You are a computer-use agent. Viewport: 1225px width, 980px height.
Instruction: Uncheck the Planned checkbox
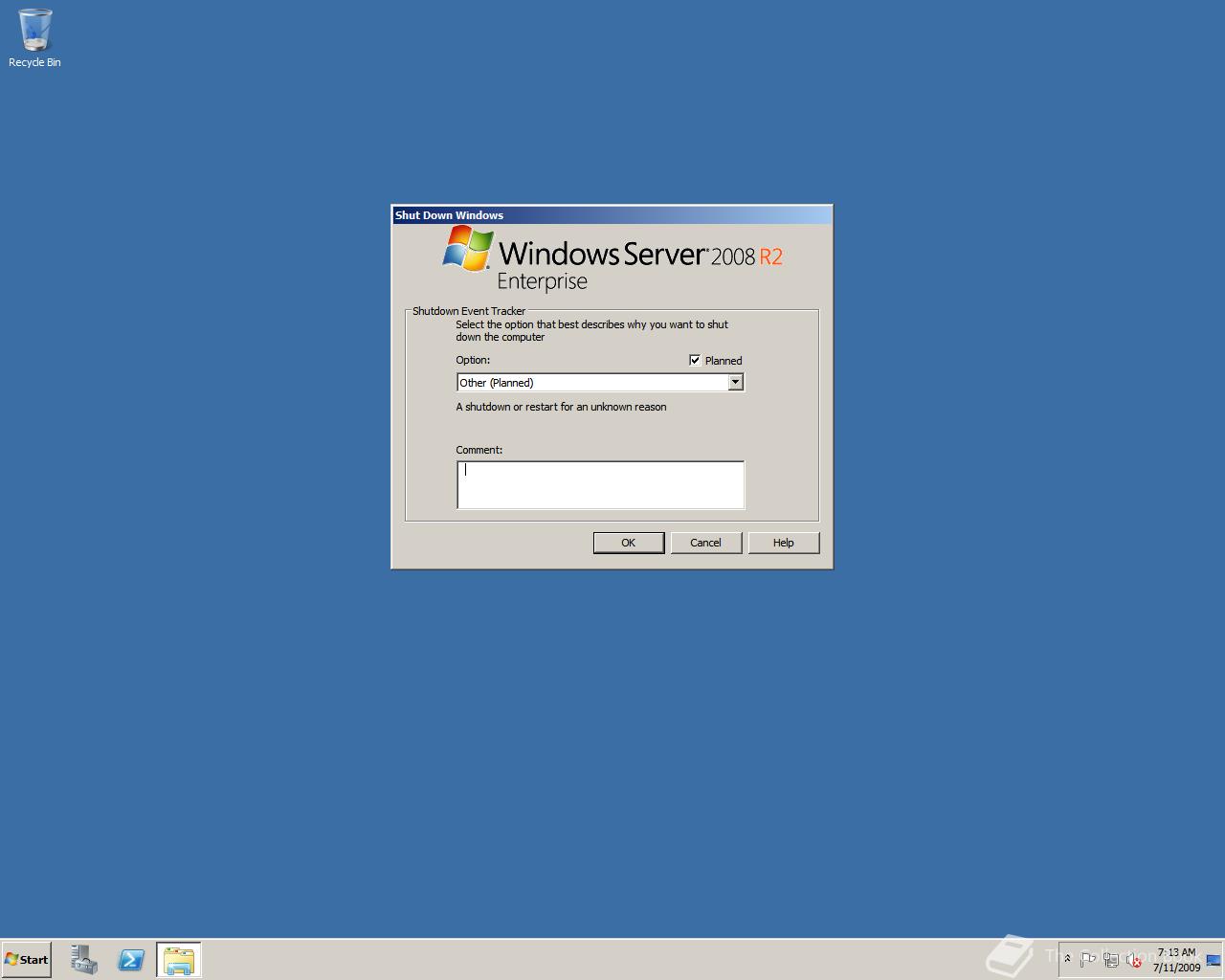coord(695,360)
